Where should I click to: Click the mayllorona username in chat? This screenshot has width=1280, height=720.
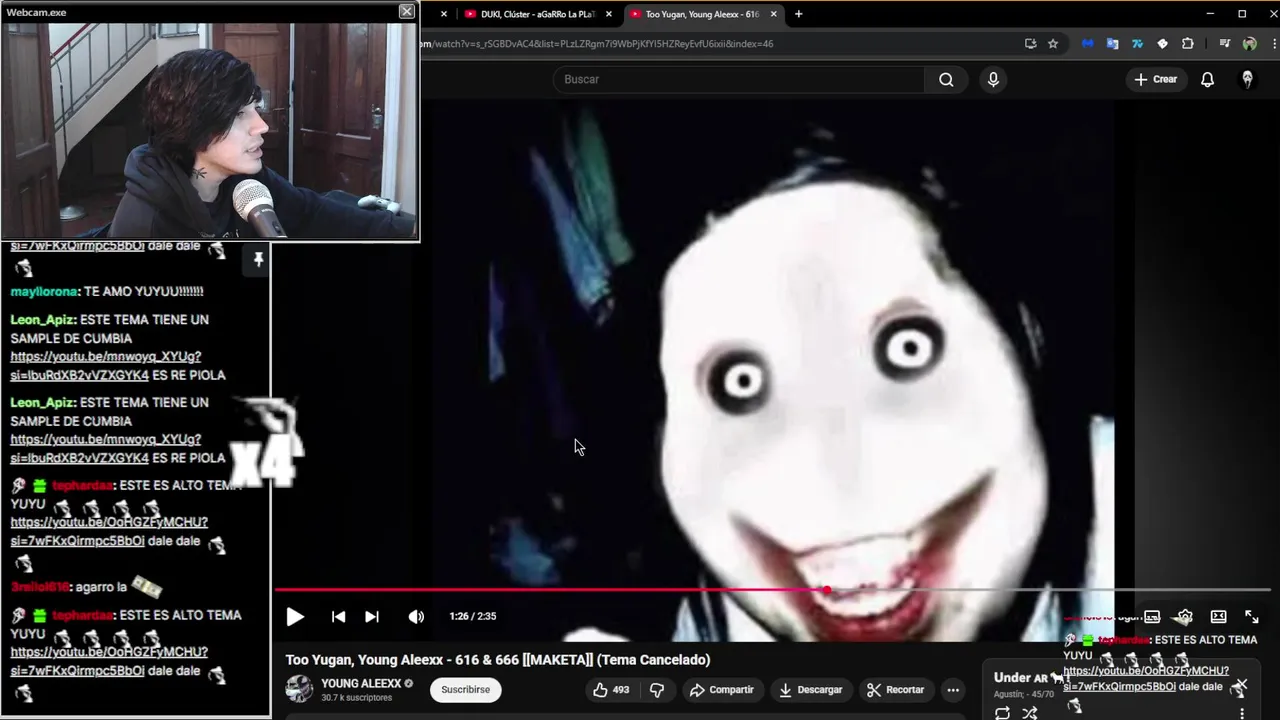44,291
